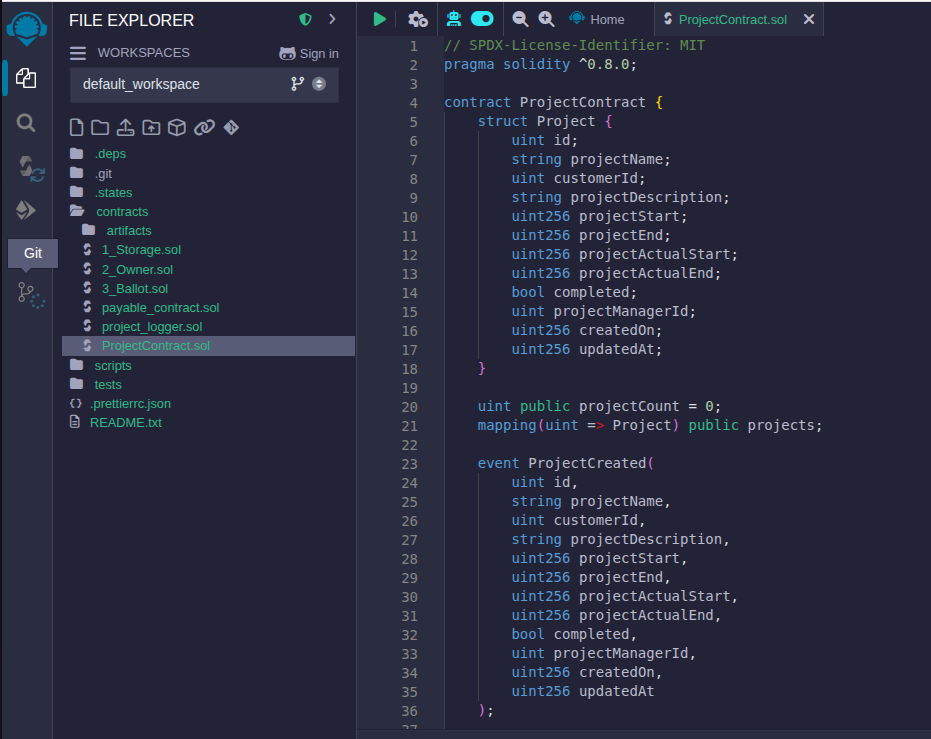The image size is (931, 739).
Task: Close the ProjectContract.sol tab
Action: 809,20
